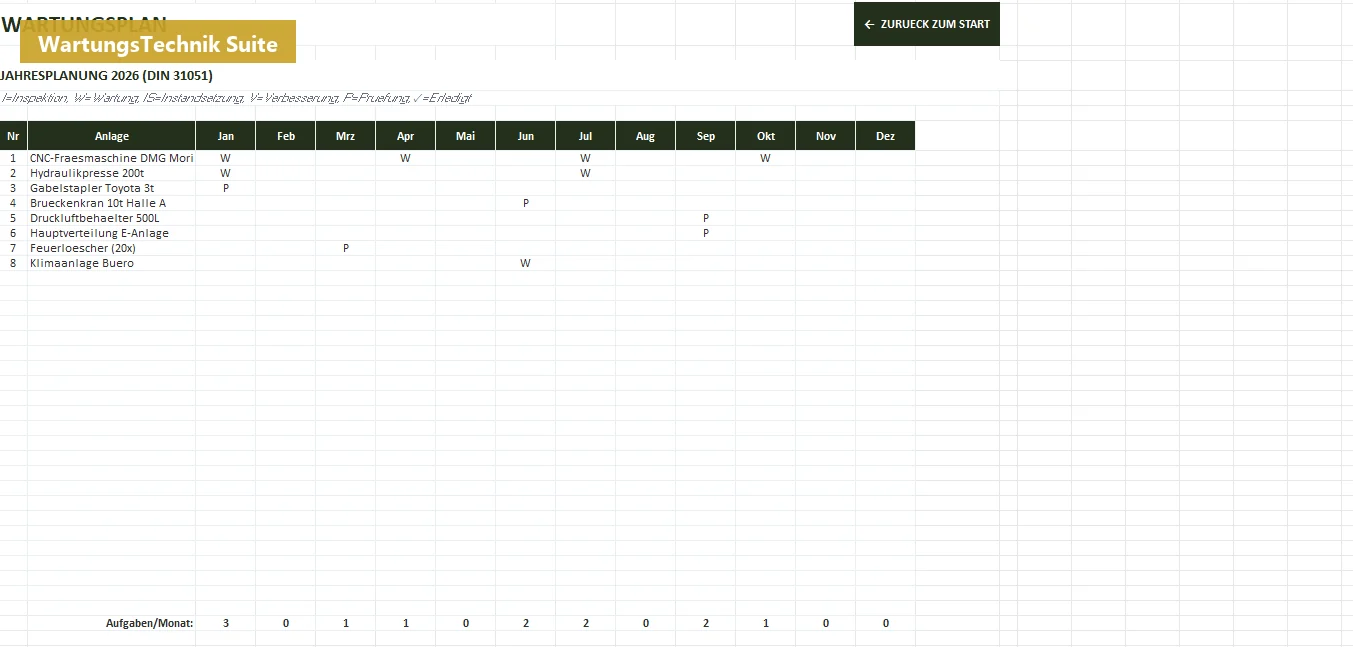The width and height of the screenshot is (1353, 647).
Task: Choose the Apr month header
Action: (406, 136)
